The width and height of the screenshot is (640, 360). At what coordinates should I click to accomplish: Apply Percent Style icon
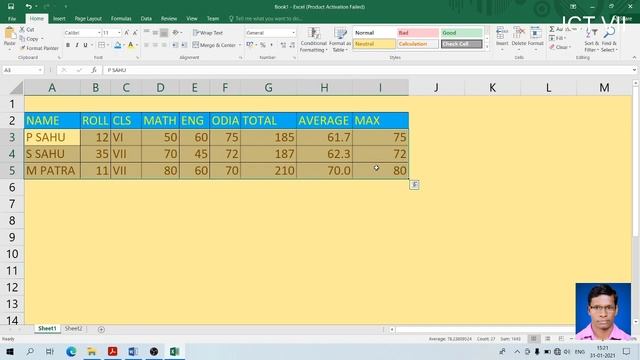pyautogui.click(x=263, y=45)
